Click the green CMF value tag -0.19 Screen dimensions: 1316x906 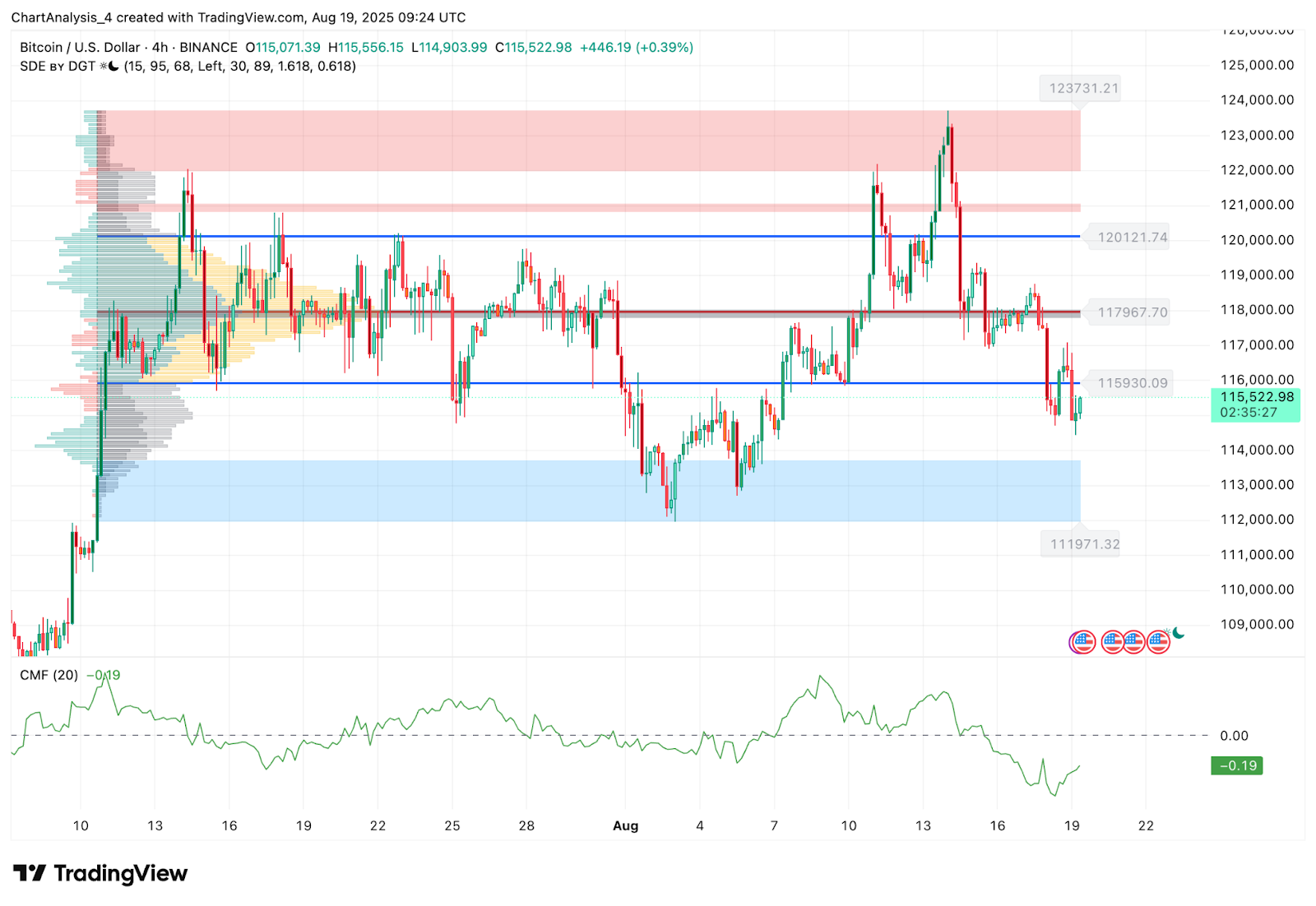[1237, 766]
